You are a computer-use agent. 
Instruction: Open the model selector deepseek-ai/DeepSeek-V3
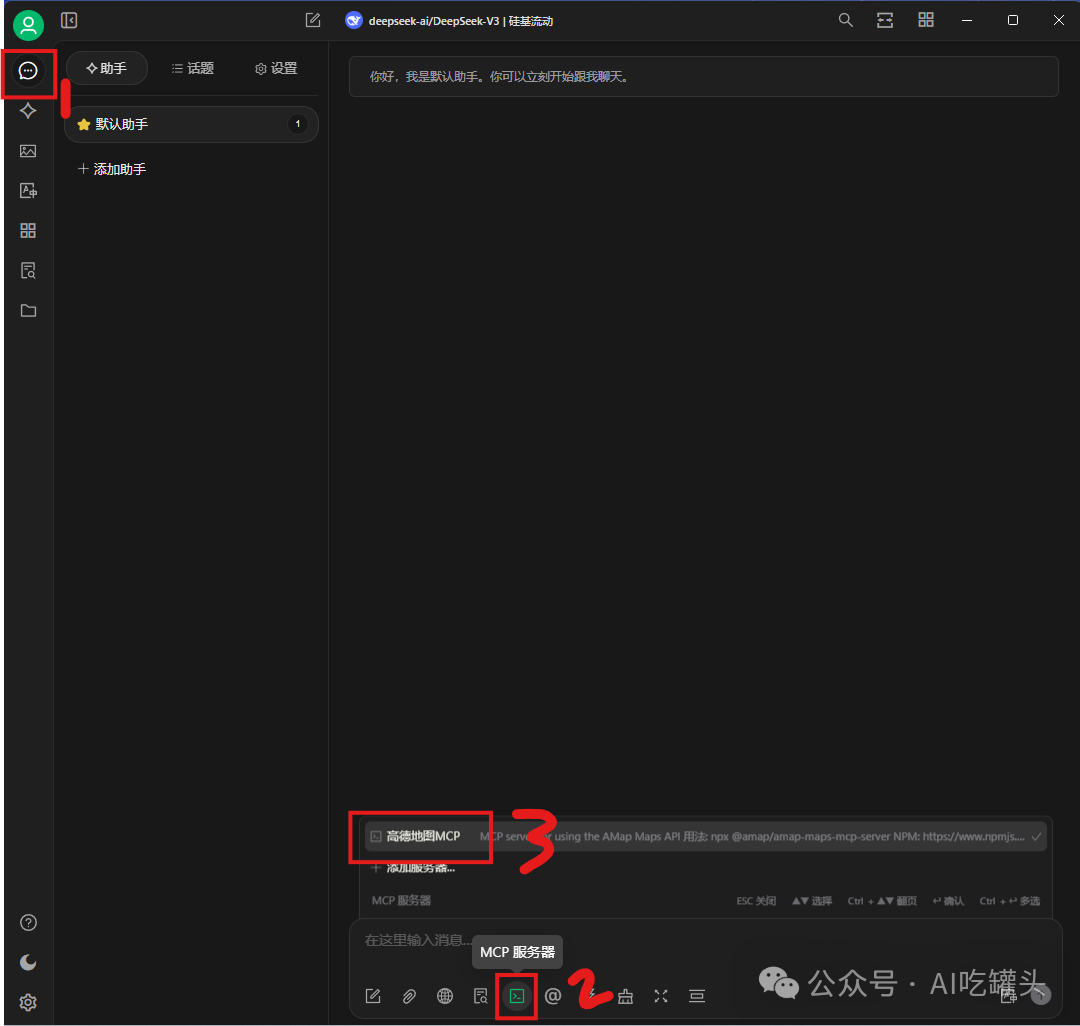(x=449, y=21)
